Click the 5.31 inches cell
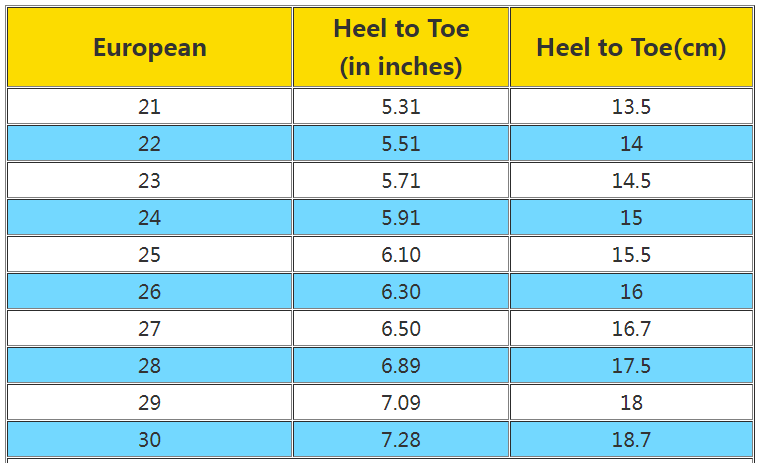The image size is (763, 463). tap(401, 106)
